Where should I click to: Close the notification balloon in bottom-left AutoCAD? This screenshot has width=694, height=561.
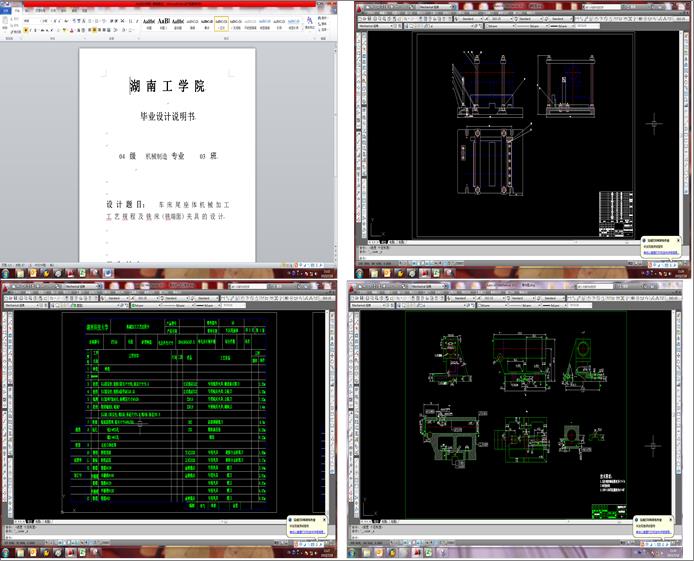tap(324, 519)
